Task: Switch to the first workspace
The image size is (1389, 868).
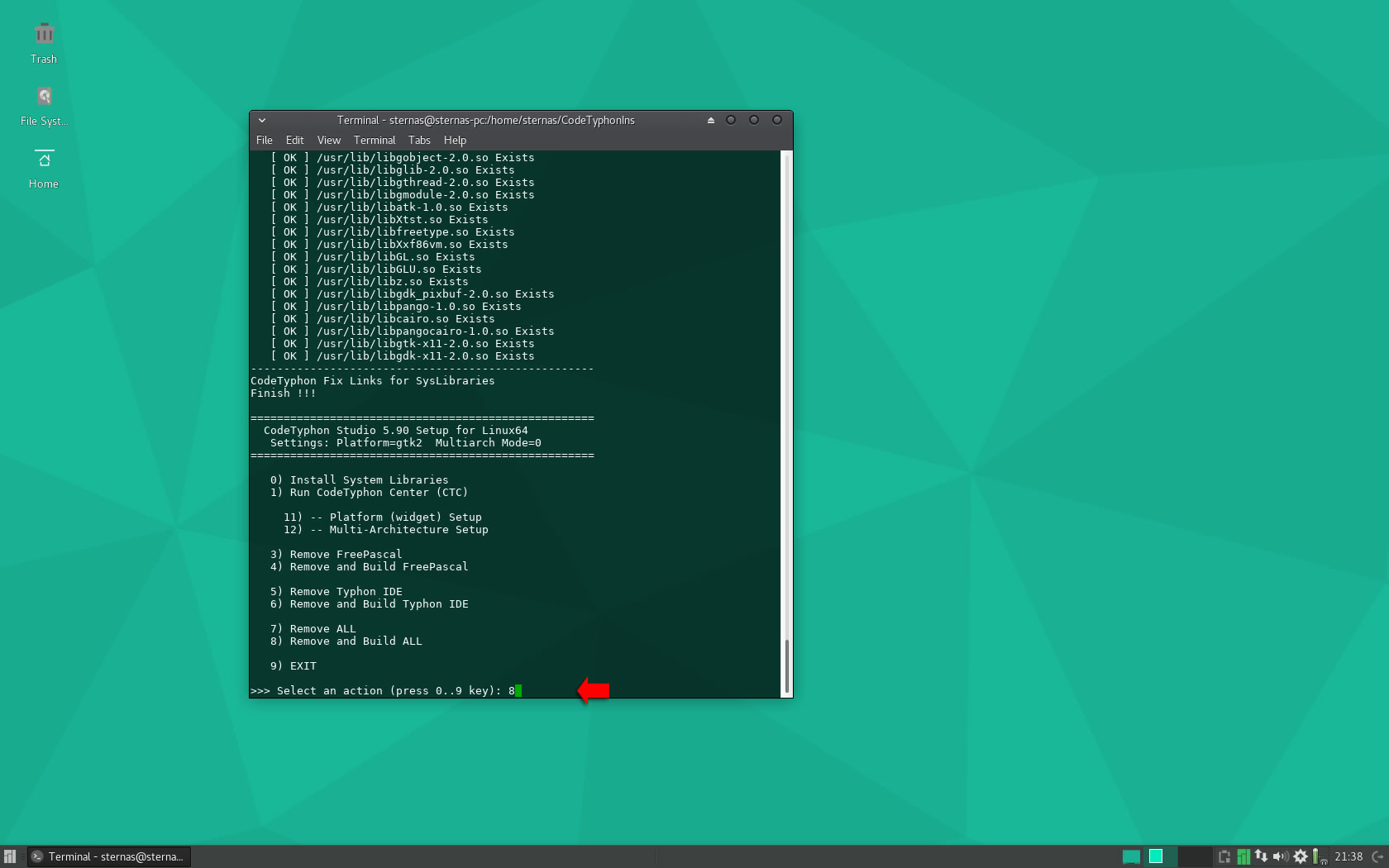Action: 1132,856
